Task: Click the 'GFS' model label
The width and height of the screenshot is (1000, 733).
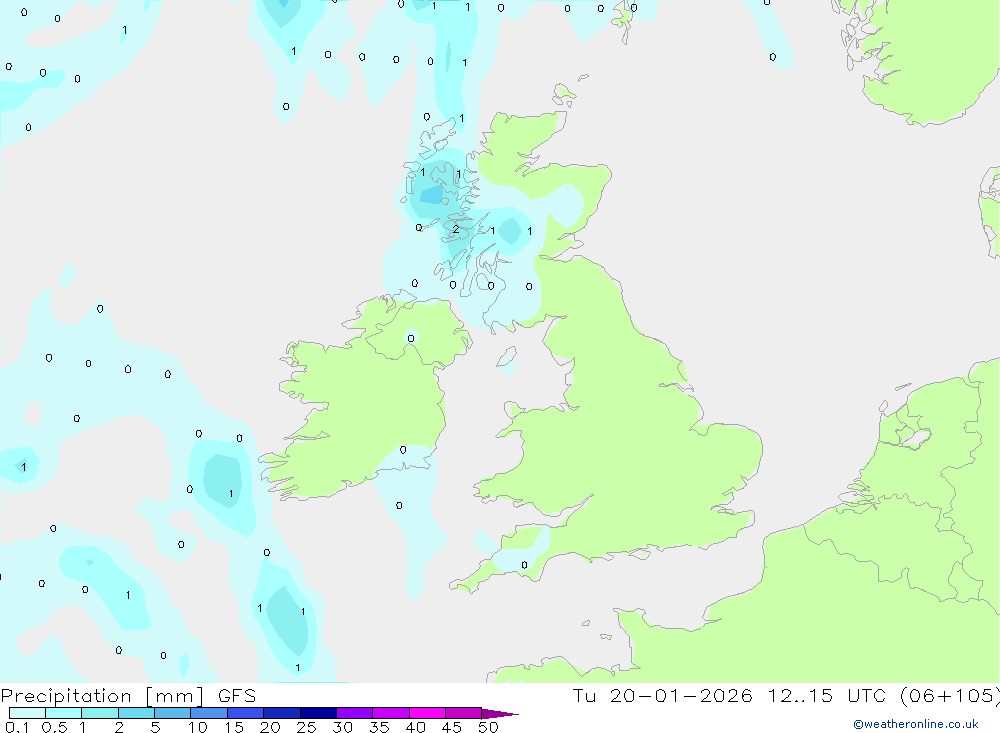Action: point(237,696)
